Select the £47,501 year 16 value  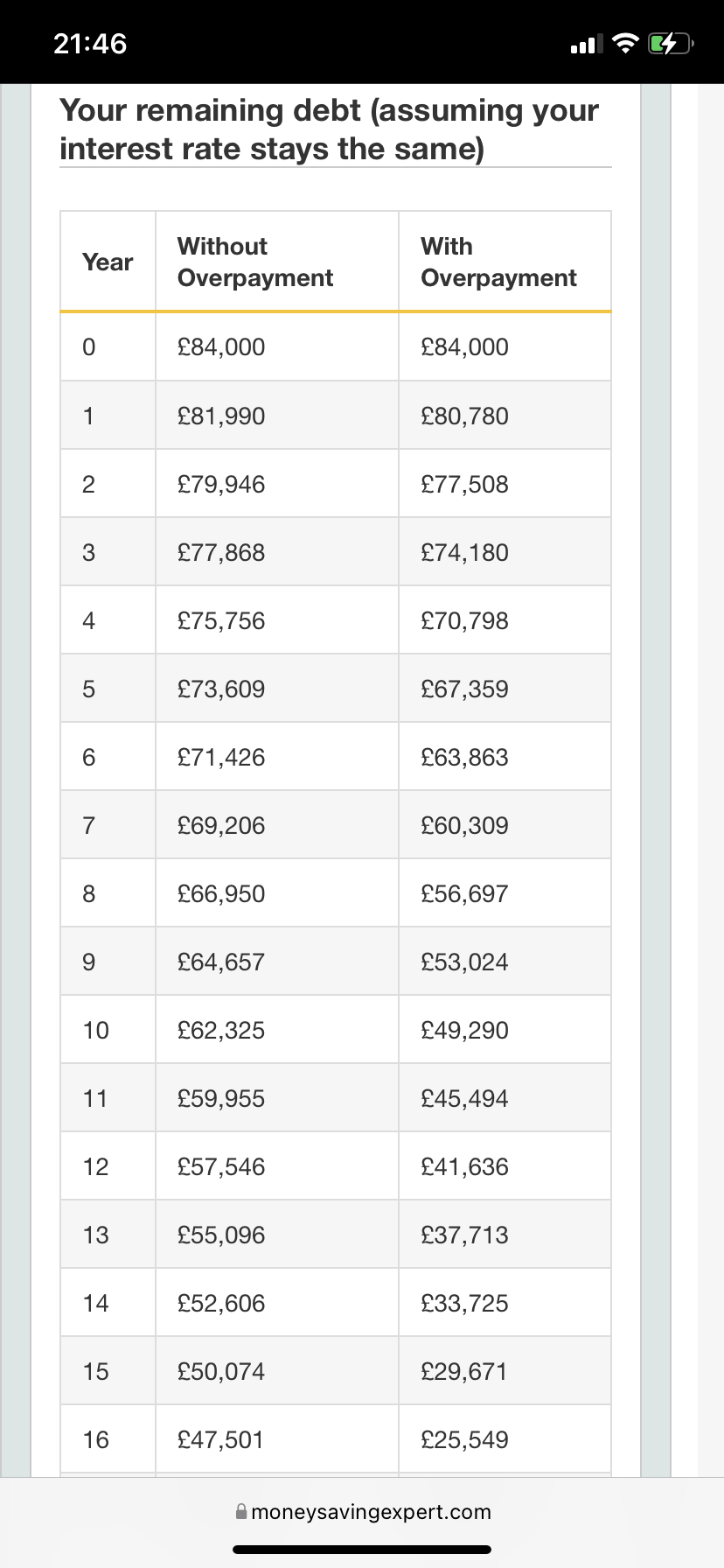pyautogui.click(x=221, y=1439)
